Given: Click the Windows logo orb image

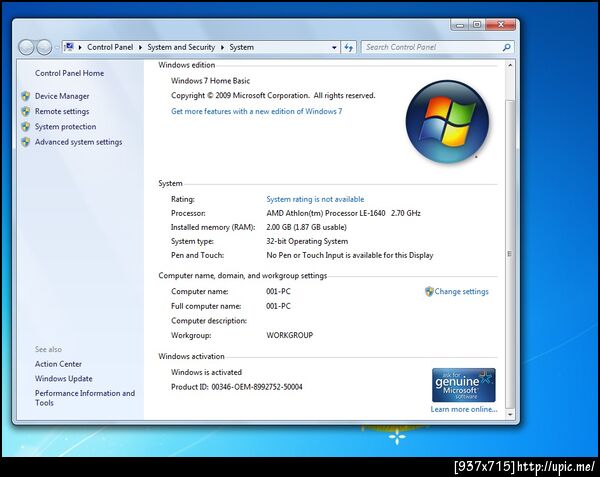Looking at the screenshot, I should pyautogui.click(x=447, y=122).
